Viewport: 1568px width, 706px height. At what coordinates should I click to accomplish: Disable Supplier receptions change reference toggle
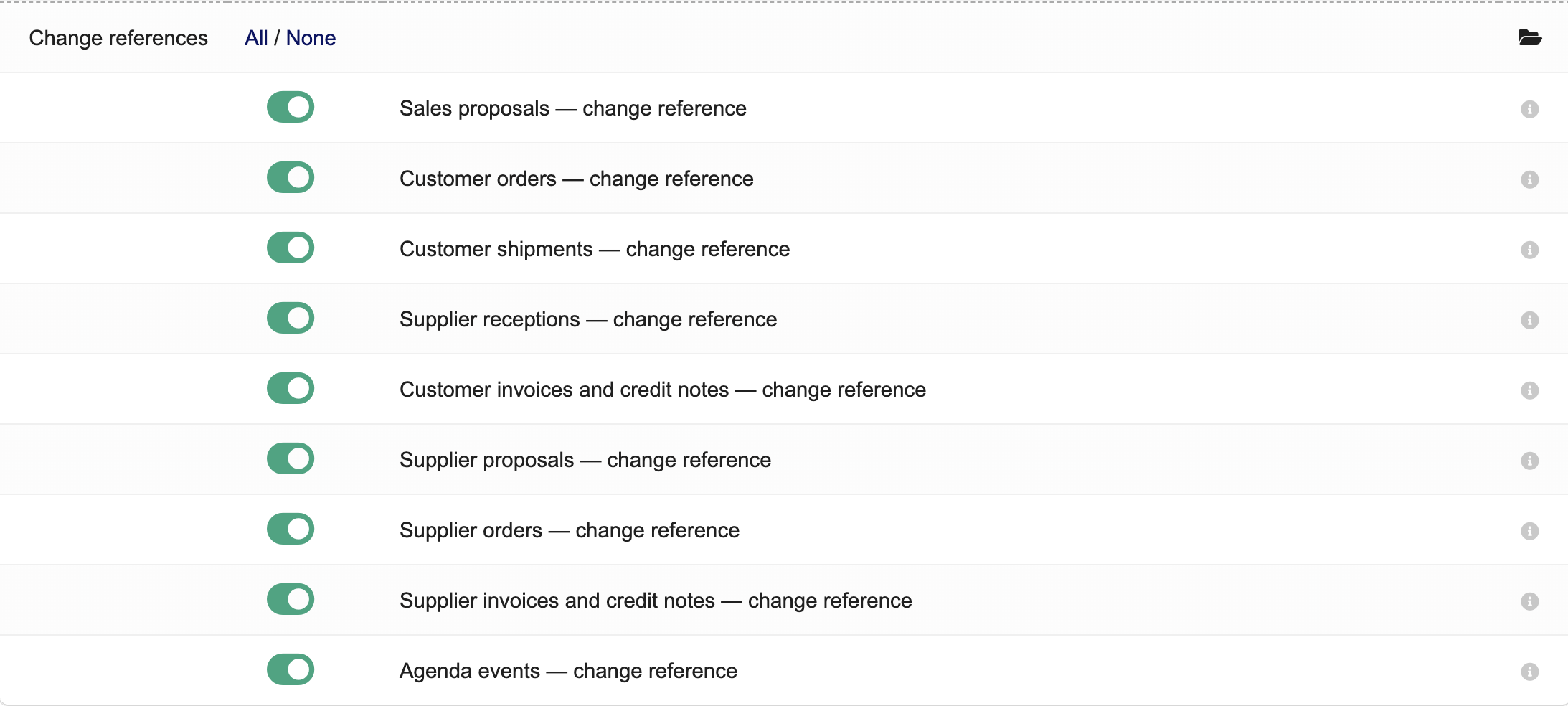click(x=291, y=319)
